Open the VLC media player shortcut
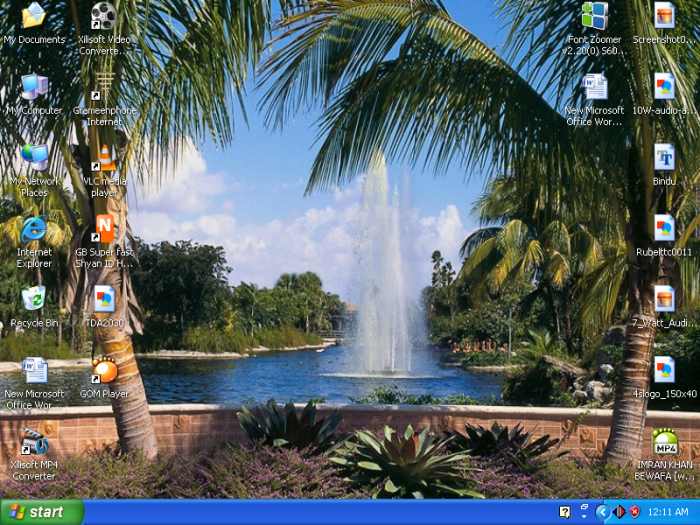 [105, 160]
